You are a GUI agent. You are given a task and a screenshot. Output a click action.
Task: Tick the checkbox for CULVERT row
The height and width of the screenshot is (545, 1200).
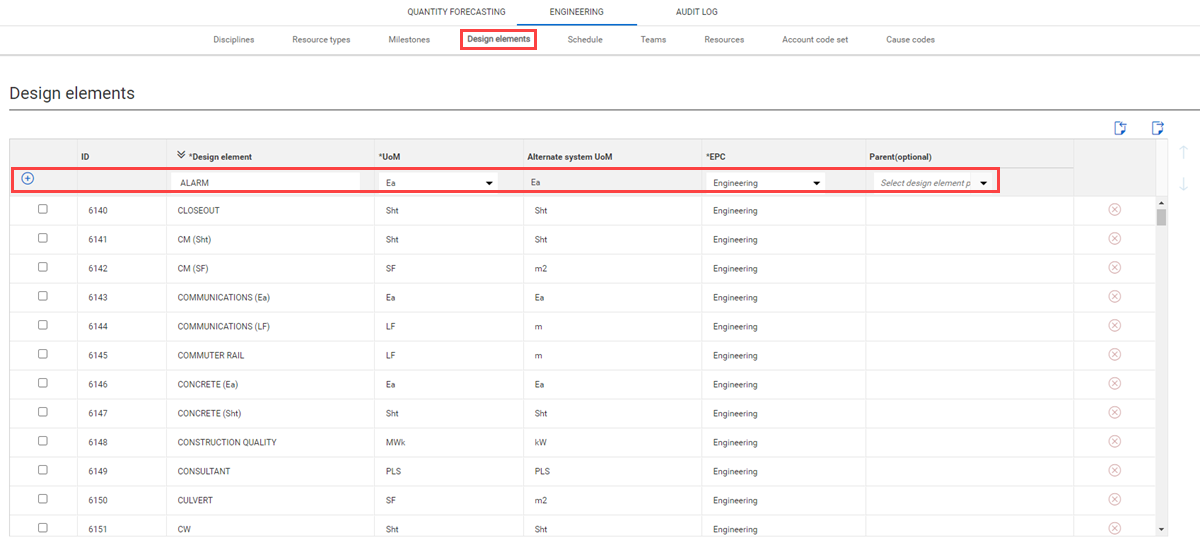pos(42,500)
